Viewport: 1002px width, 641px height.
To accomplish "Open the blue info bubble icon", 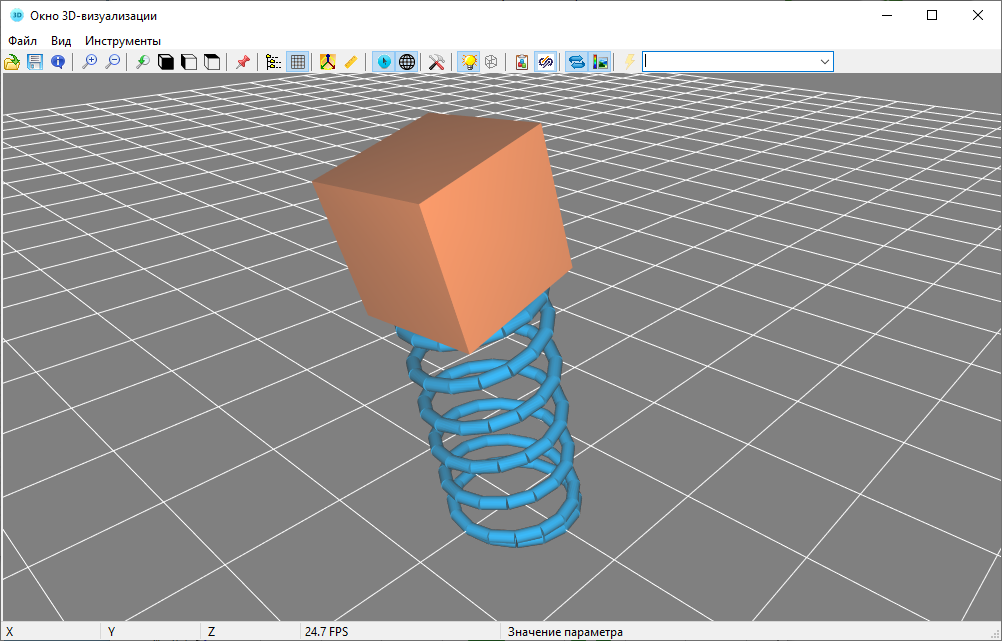I will click(x=58, y=62).
